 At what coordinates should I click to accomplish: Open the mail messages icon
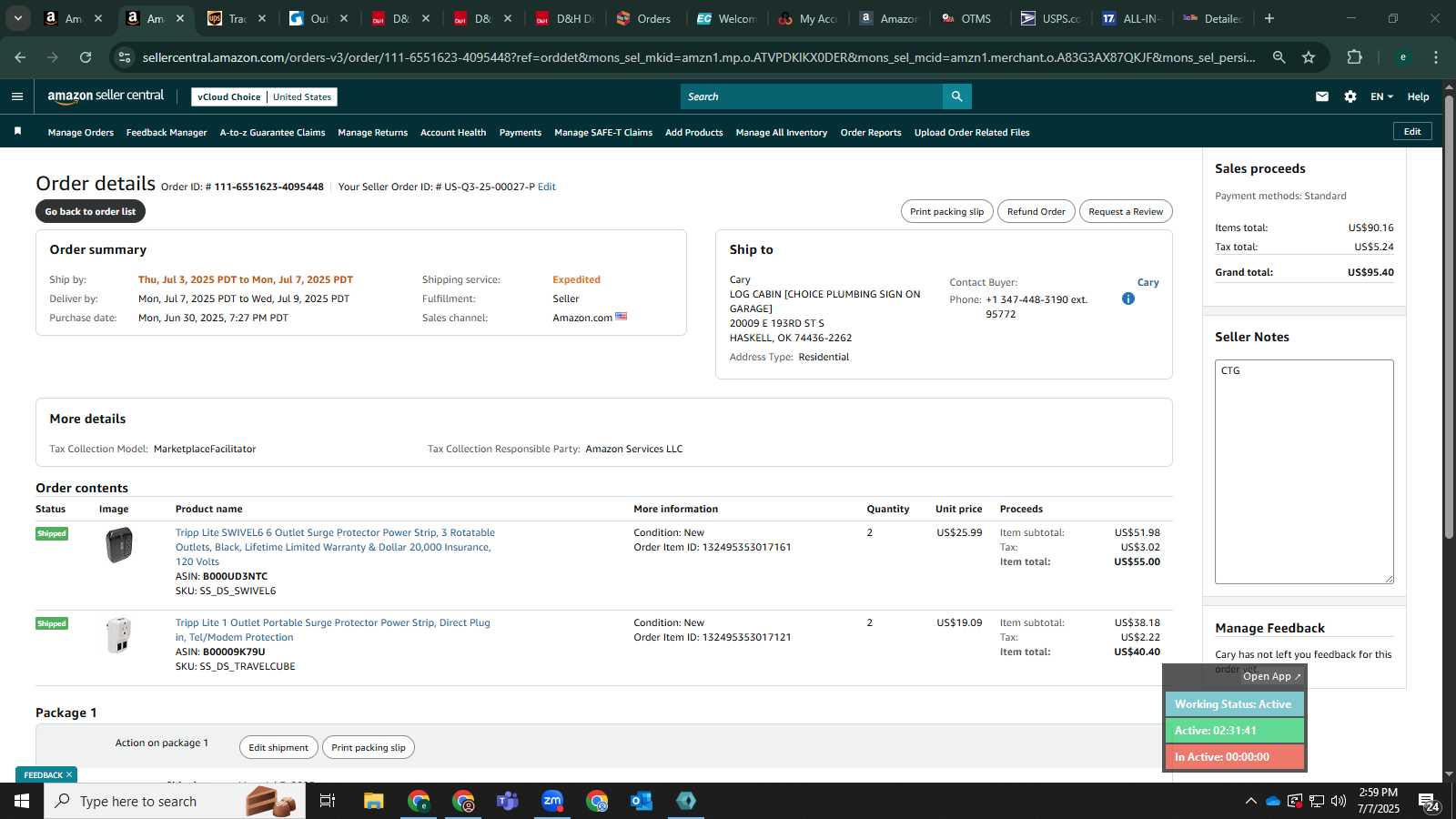[1322, 96]
